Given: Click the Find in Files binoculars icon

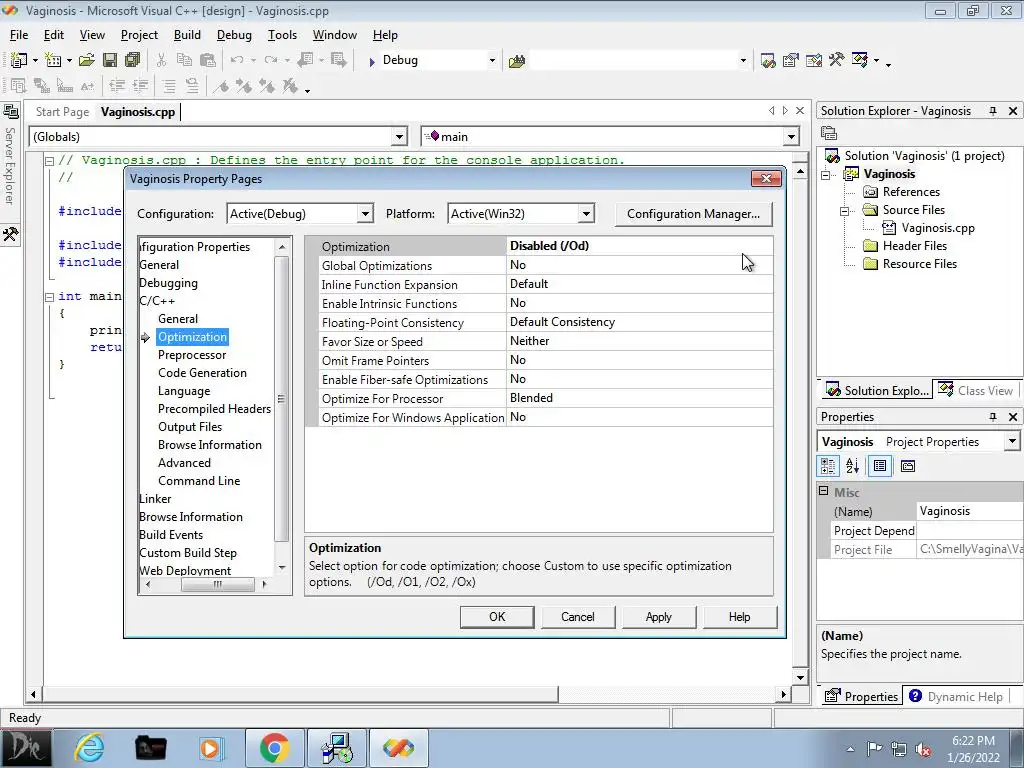Looking at the screenshot, I should [517, 61].
